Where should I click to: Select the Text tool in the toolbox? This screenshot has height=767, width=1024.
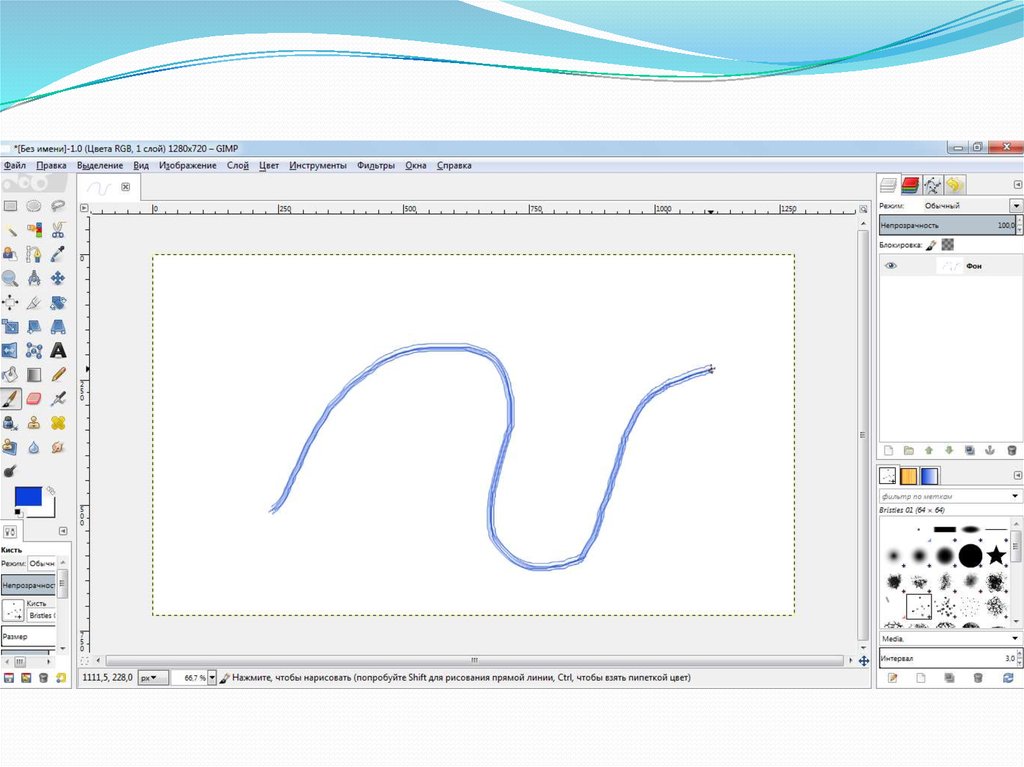pos(58,351)
